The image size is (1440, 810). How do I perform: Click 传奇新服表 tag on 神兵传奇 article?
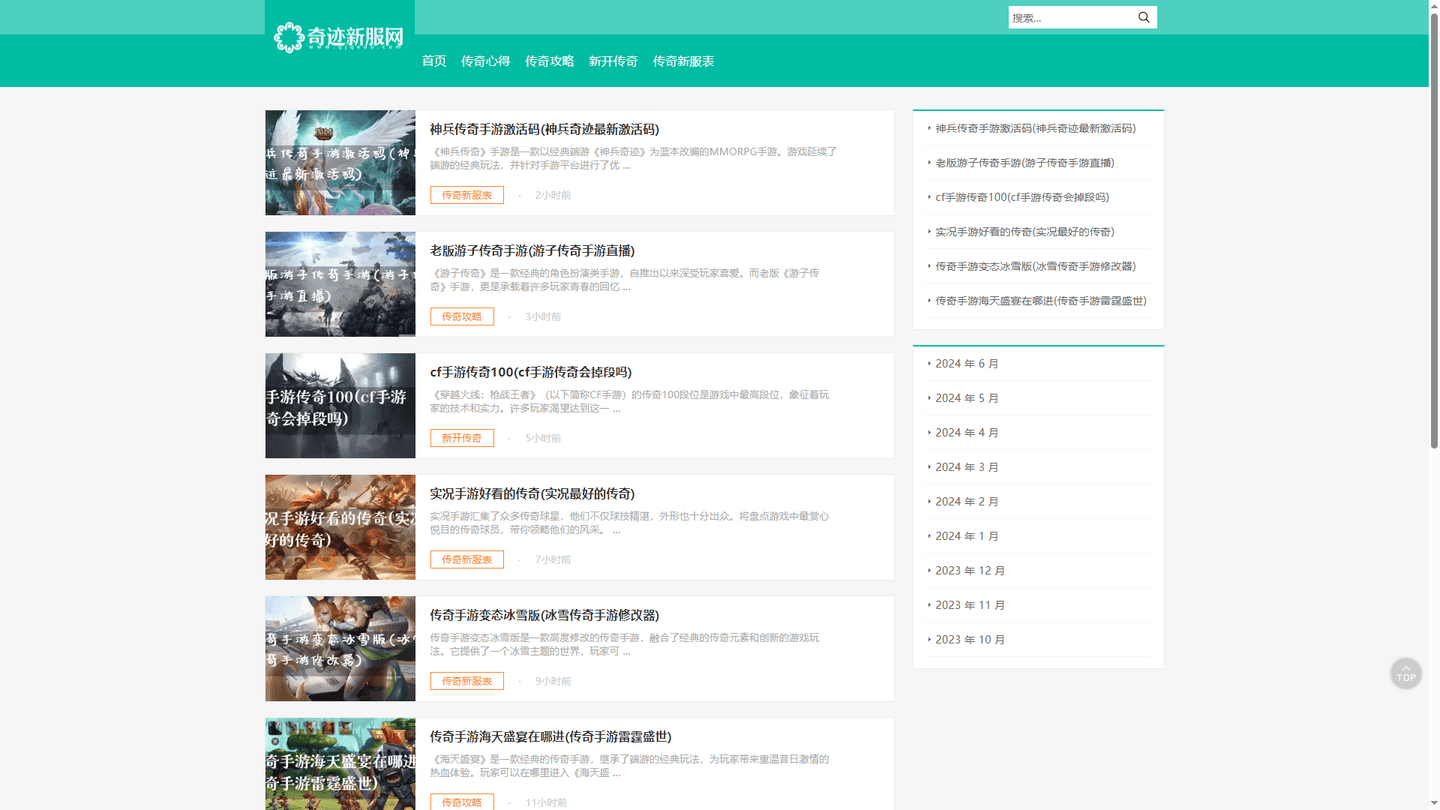pyautogui.click(x=467, y=195)
